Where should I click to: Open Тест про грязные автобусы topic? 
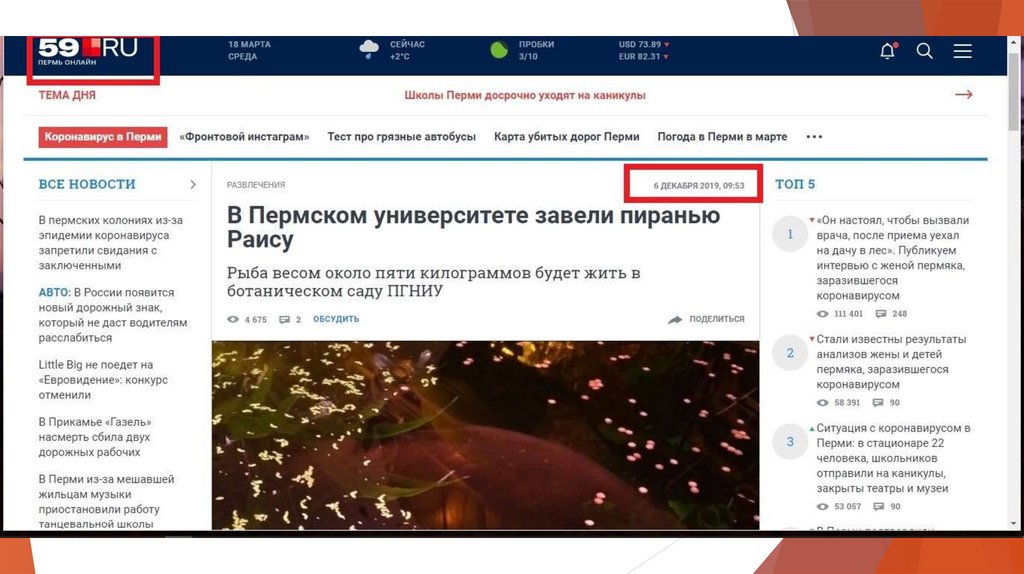point(402,137)
